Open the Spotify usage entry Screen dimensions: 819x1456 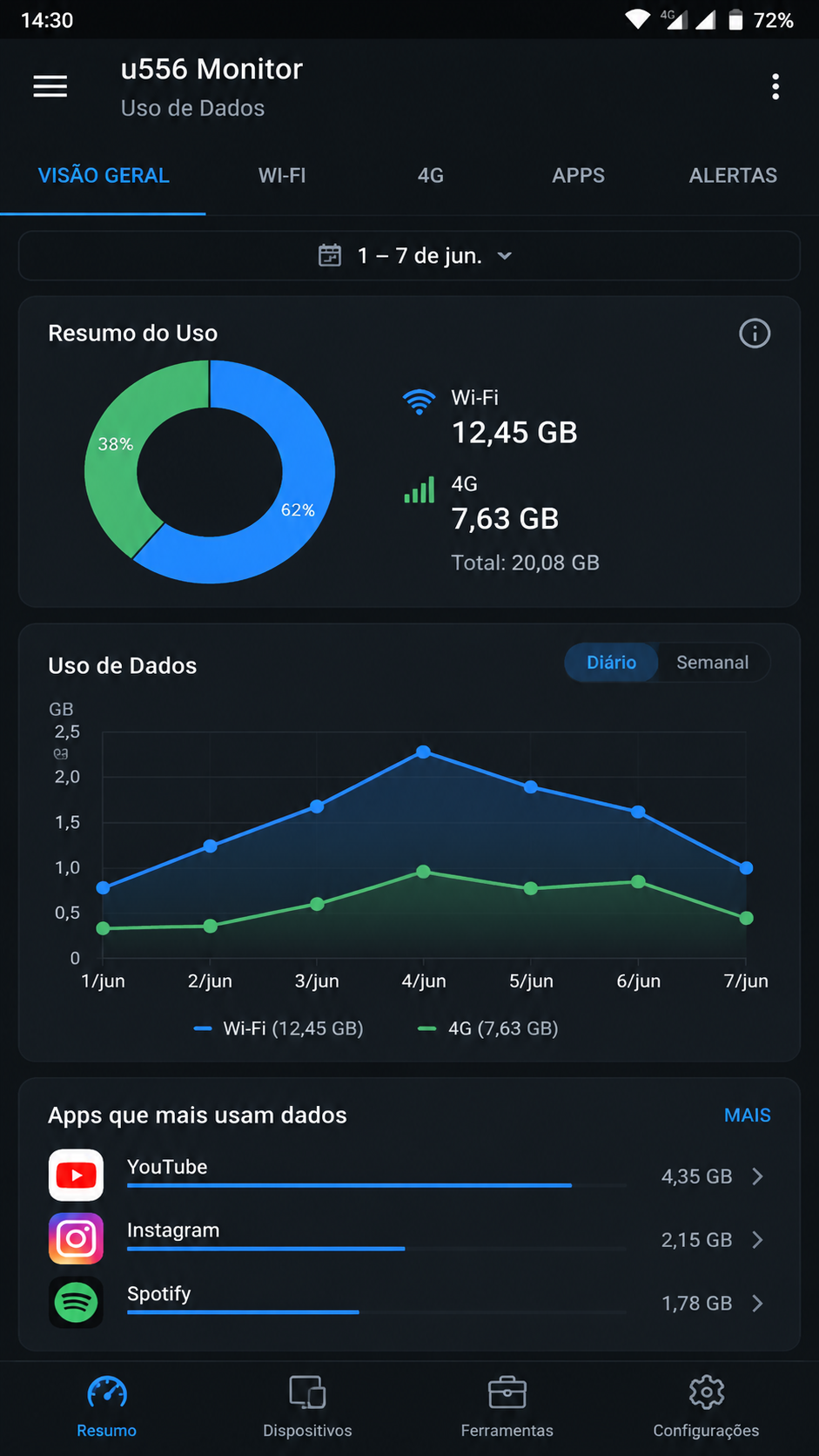click(x=409, y=1303)
